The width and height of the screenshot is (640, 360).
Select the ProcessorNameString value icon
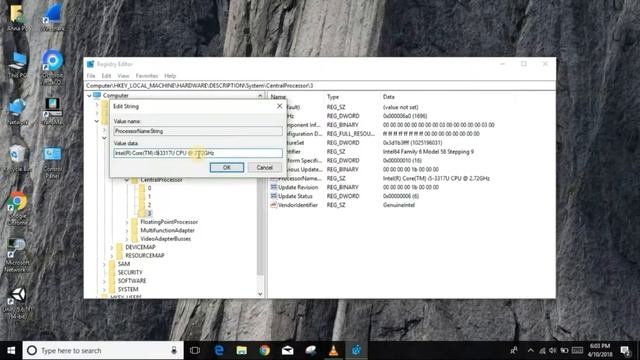point(274,178)
